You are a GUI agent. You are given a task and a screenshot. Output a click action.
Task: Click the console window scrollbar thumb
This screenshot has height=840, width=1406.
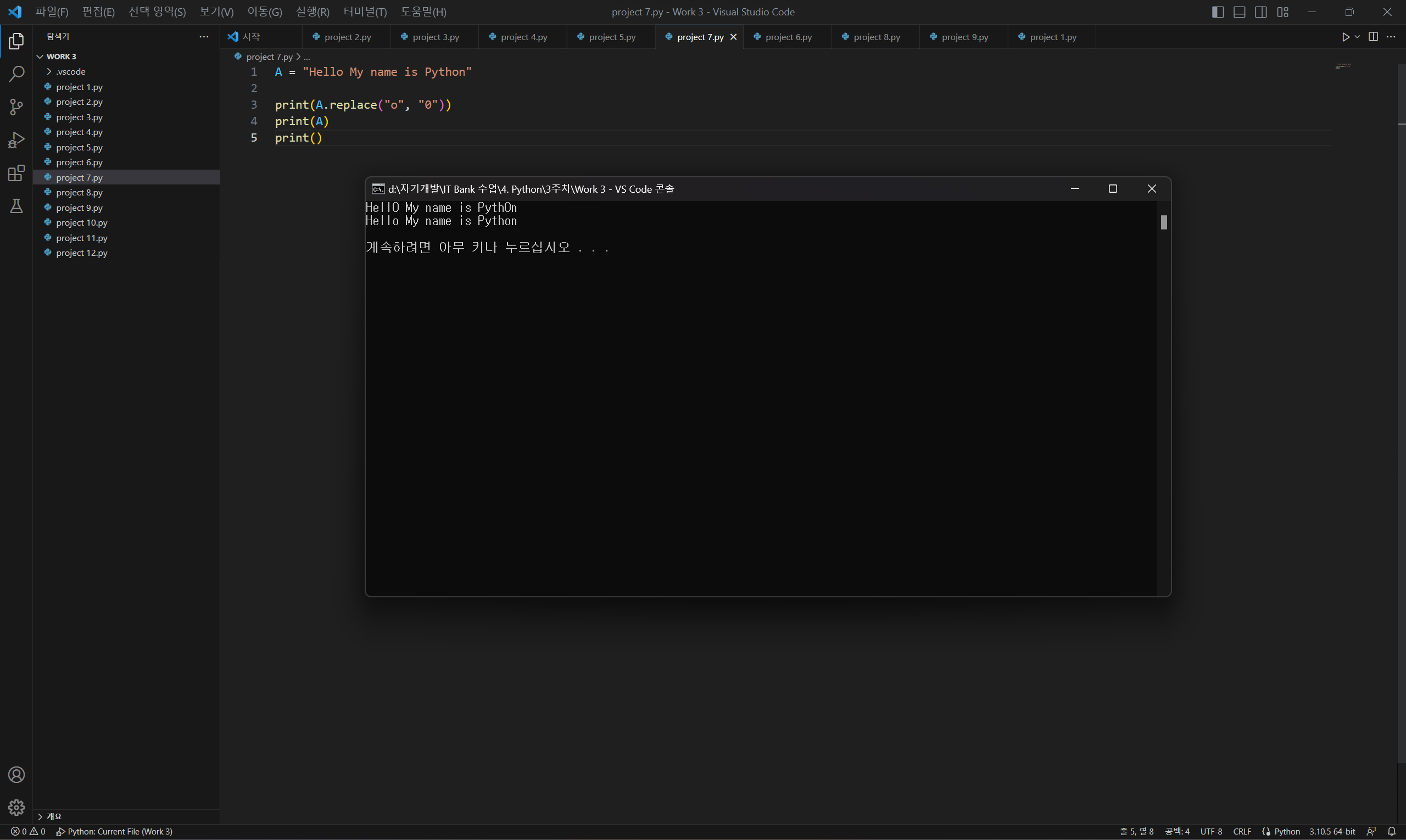point(1164,222)
